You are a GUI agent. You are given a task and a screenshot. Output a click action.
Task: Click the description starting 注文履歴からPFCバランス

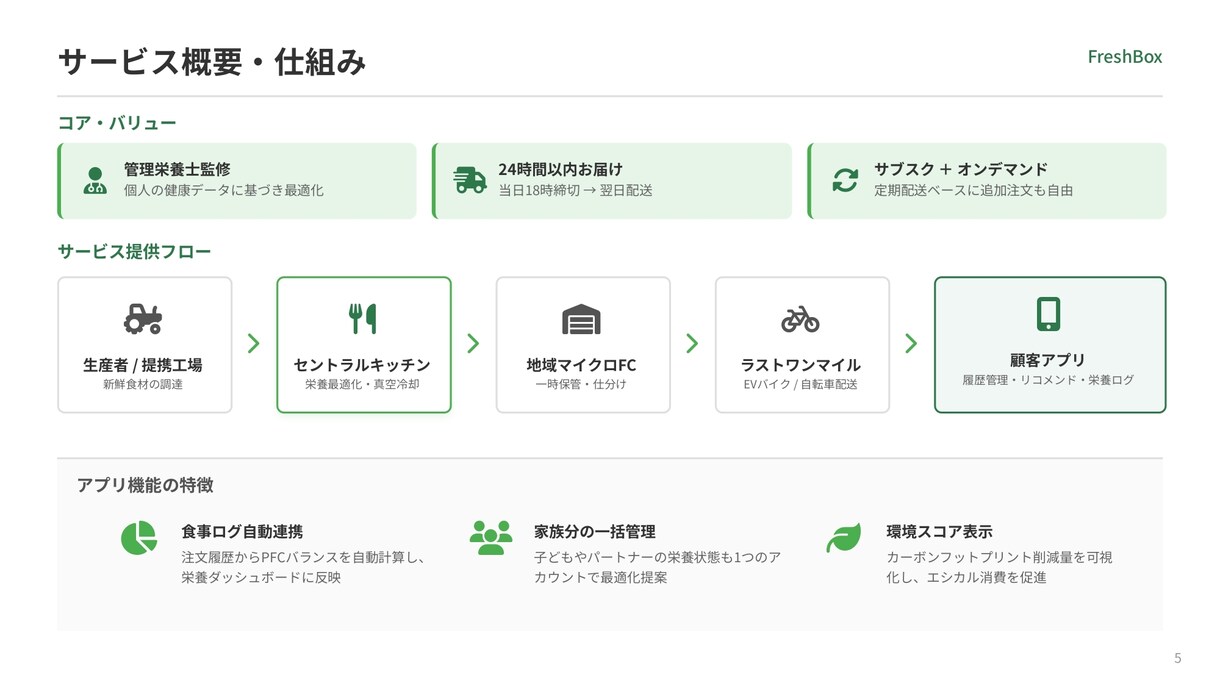click(304, 567)
